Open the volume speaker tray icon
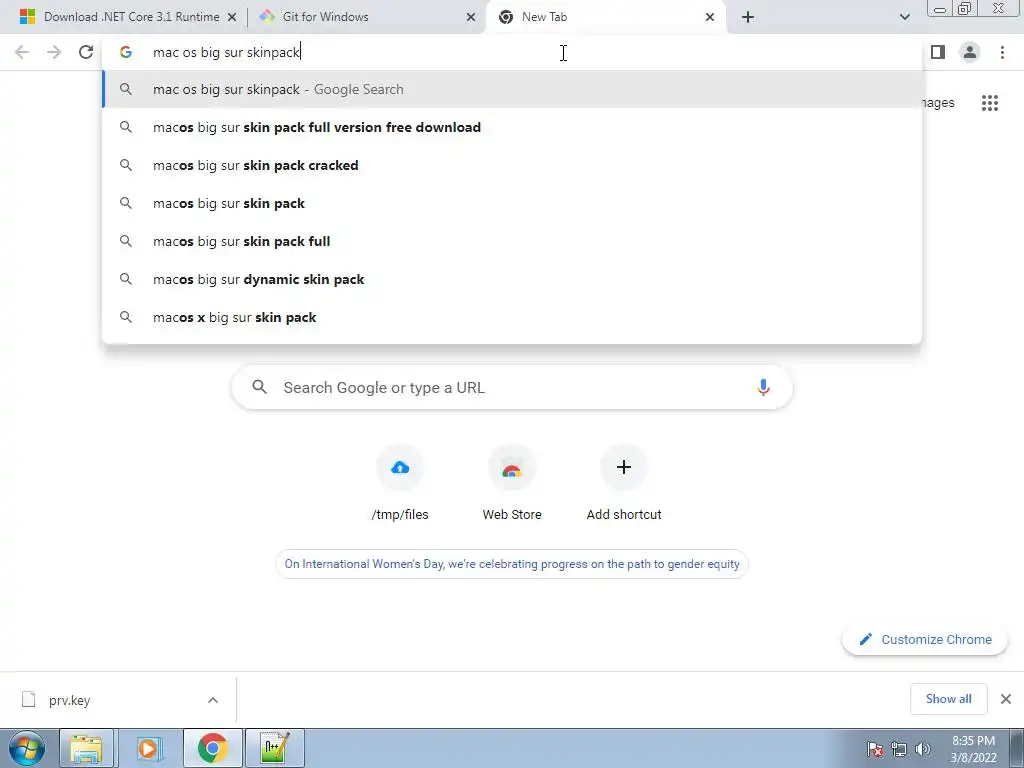The width and height of the screenshot is (1024, 768). pyautogui.click(x=923, y=749)
